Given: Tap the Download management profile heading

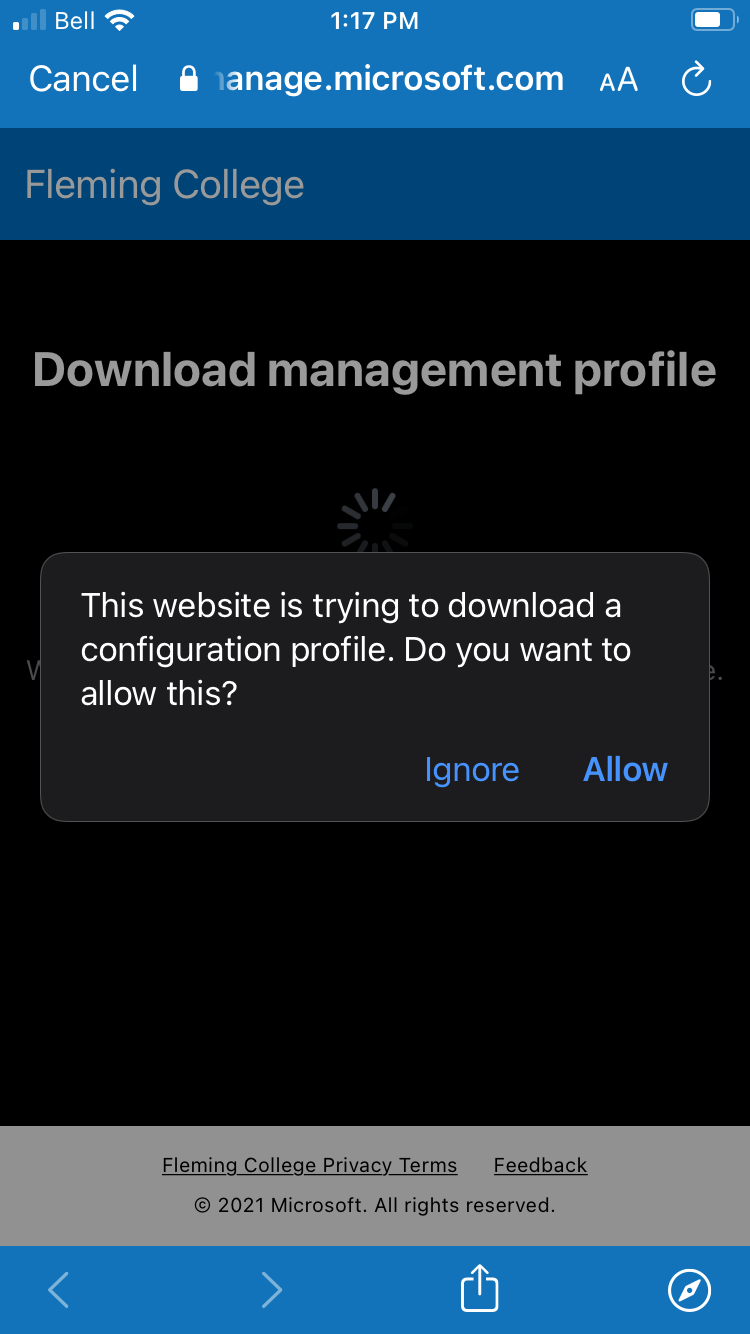Looking at the screenshot, I should click(375, 370).
